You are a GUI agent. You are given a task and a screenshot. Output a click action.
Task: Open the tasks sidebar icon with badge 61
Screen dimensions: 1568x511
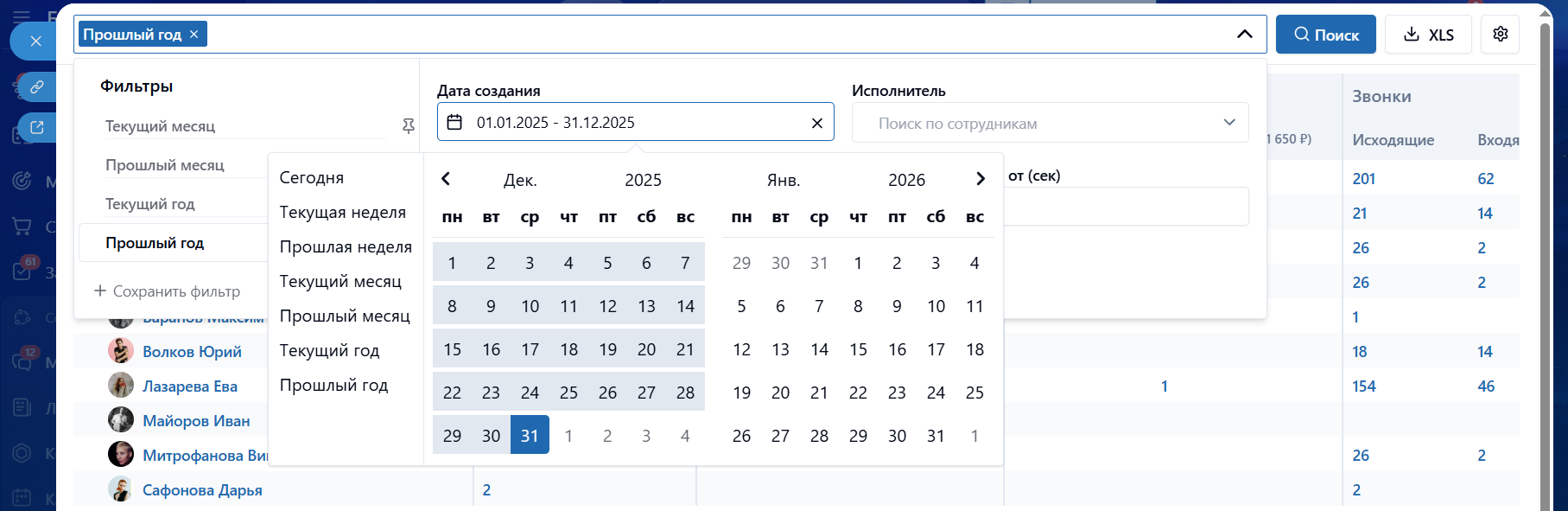(x=22, y=271)
